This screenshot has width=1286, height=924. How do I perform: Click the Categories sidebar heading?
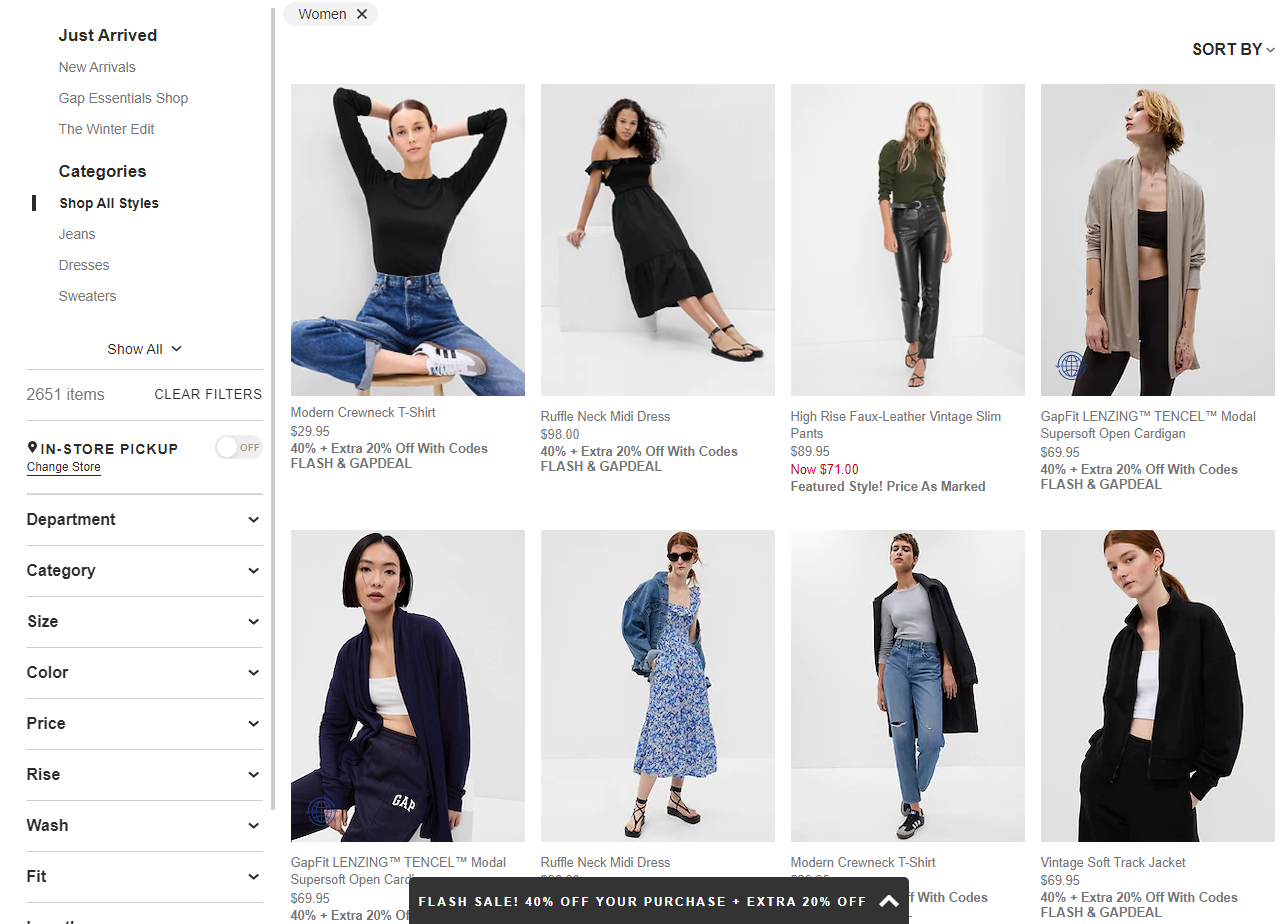point(102,171)
